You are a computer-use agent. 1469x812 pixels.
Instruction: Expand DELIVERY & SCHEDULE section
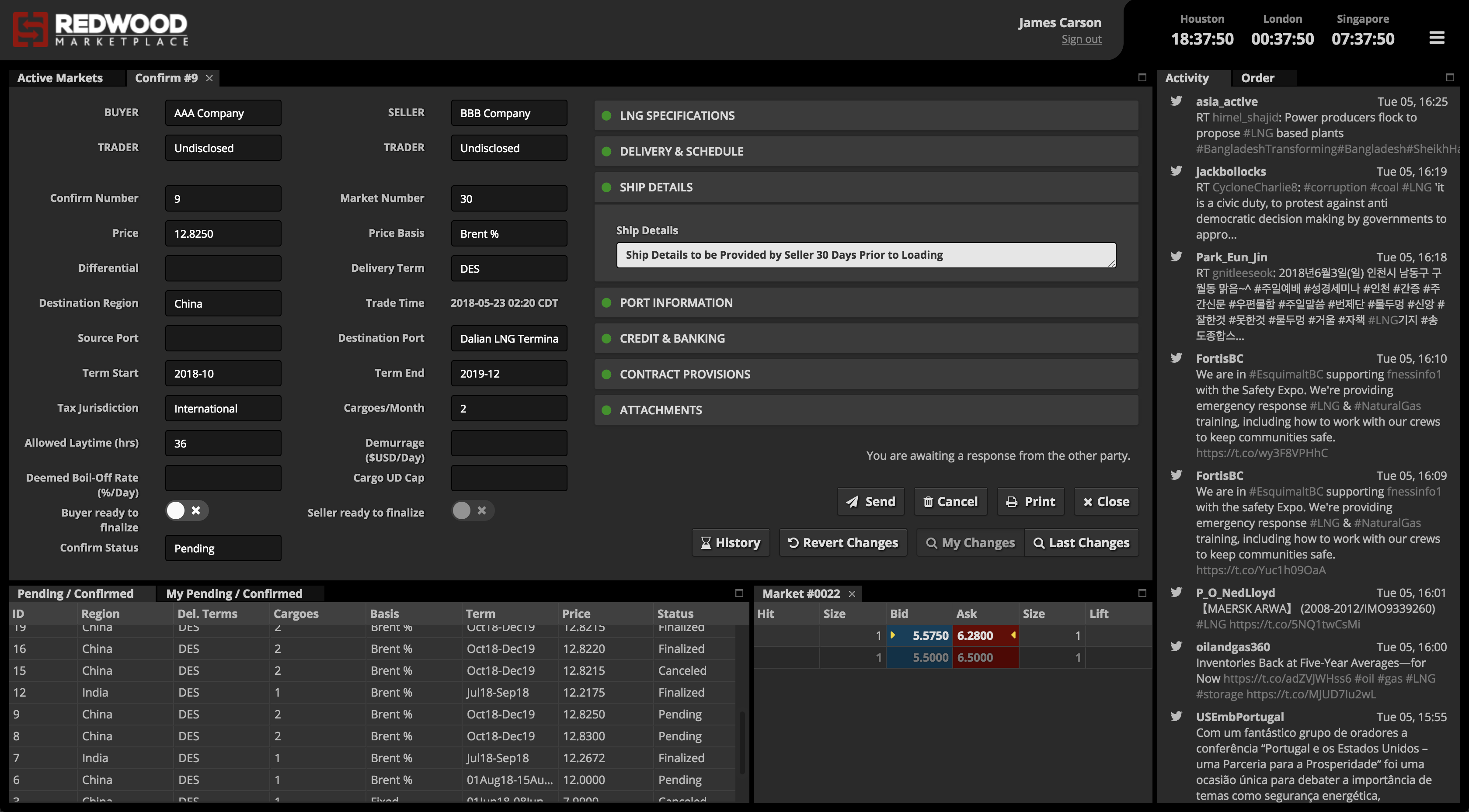tap(866, 152)
